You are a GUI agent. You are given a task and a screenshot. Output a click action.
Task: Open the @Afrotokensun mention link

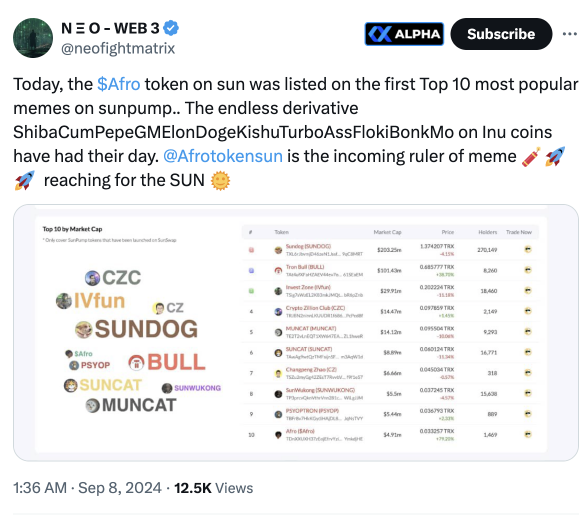coord(223,156)
